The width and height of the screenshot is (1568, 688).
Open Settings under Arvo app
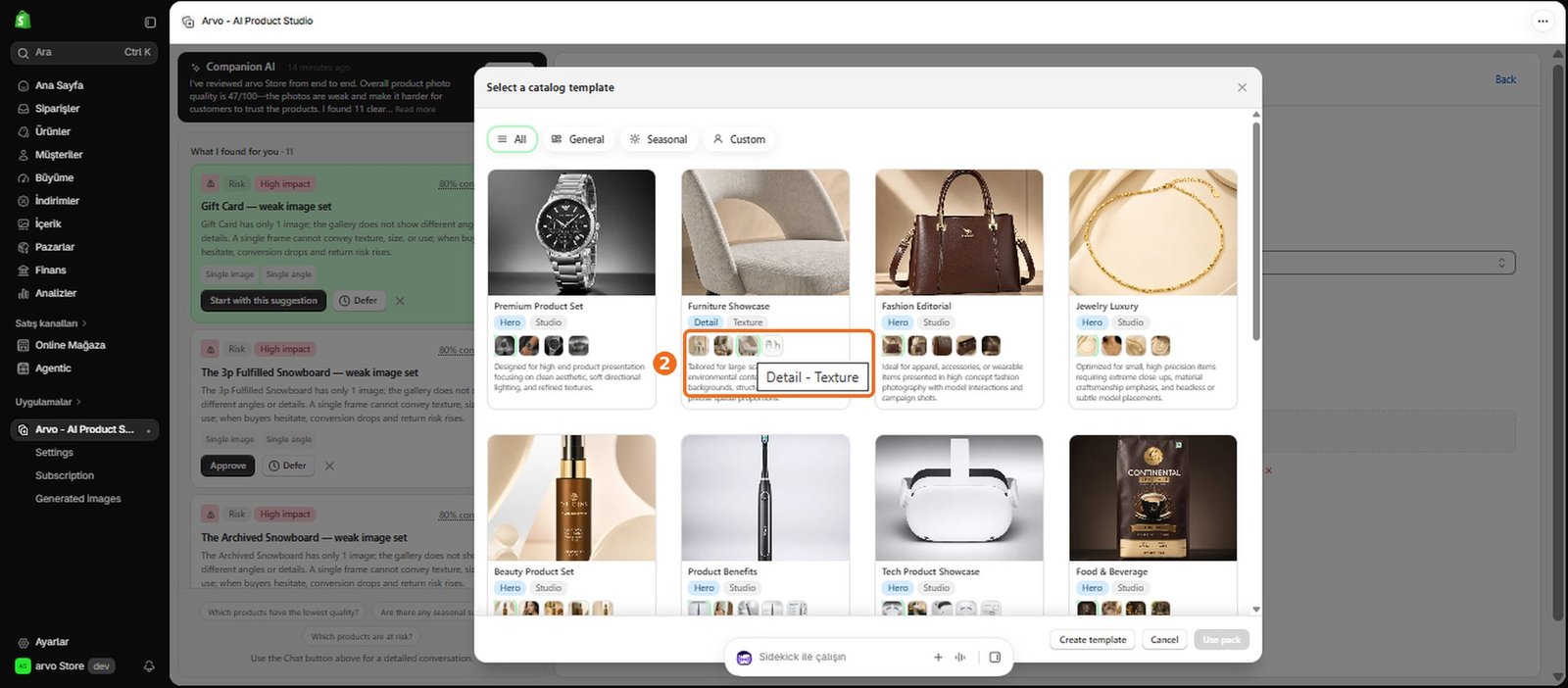(x=54, y=453)
